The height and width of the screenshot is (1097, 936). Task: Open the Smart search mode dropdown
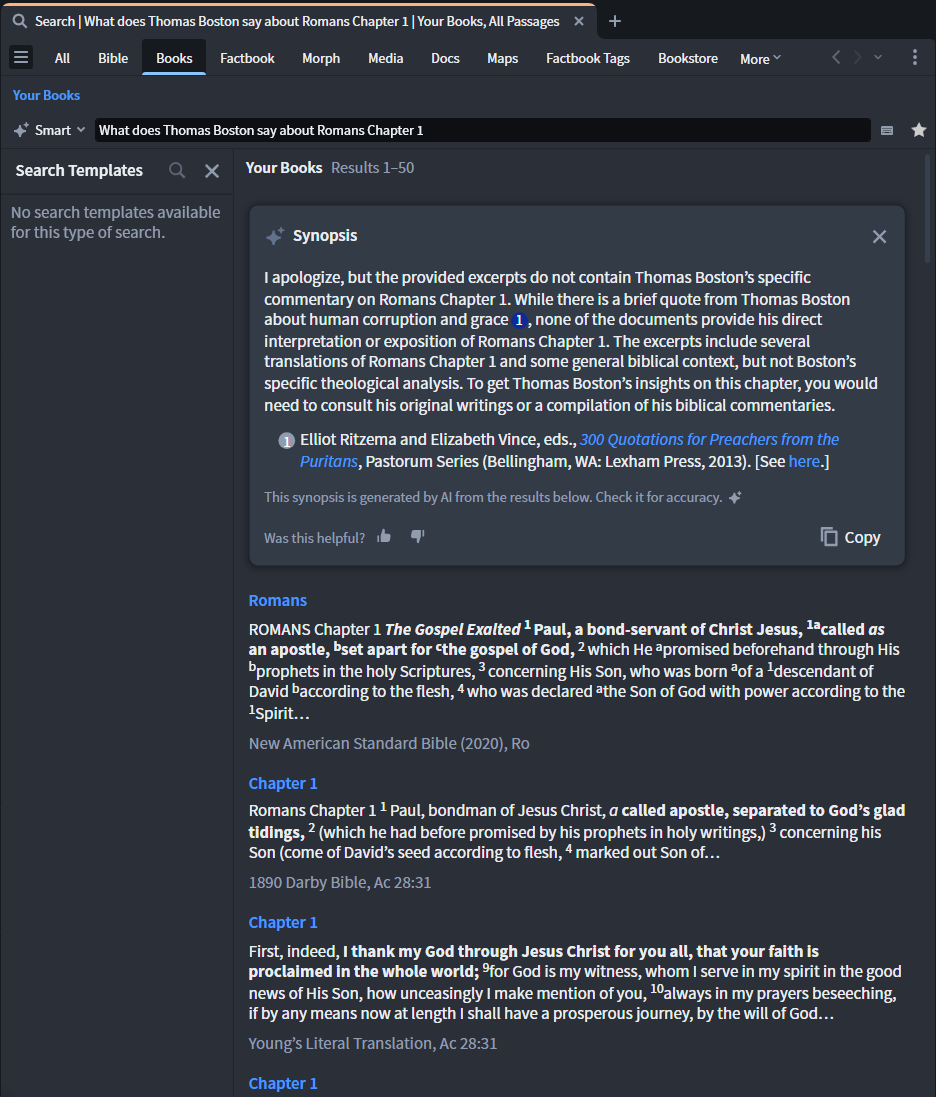point(50,130)
